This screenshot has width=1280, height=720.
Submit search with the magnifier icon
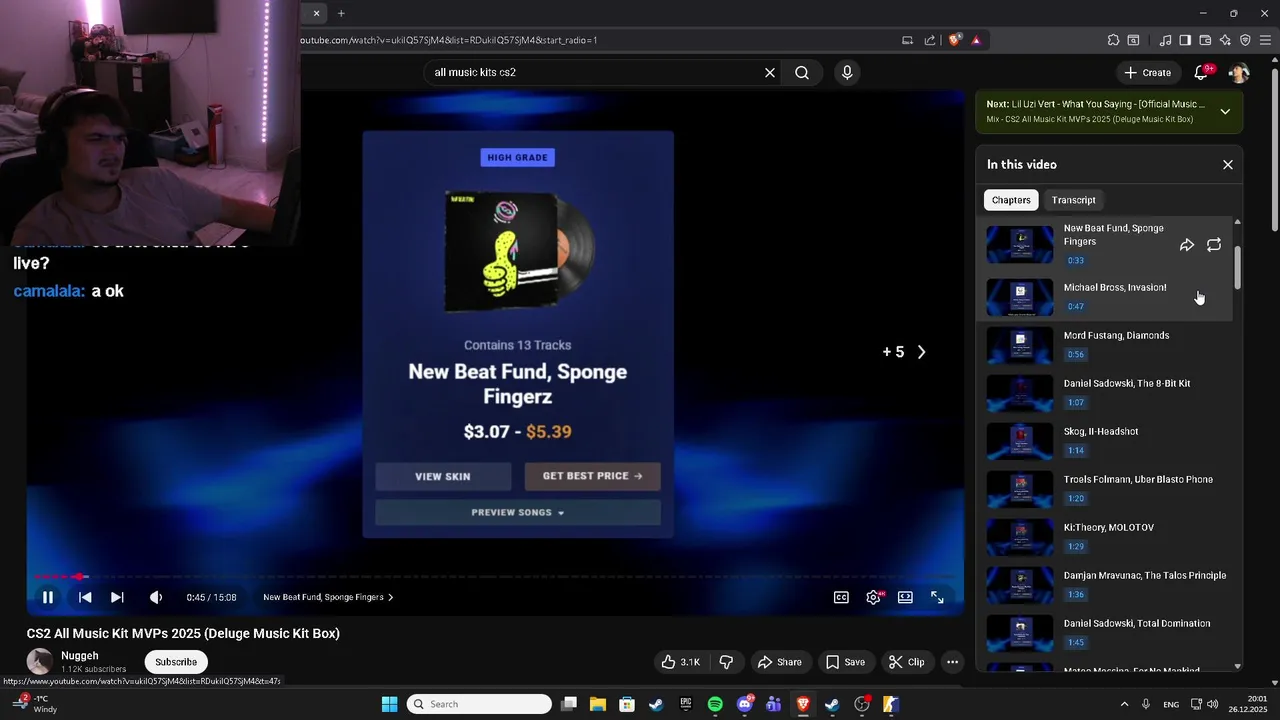tap(802, 72)
